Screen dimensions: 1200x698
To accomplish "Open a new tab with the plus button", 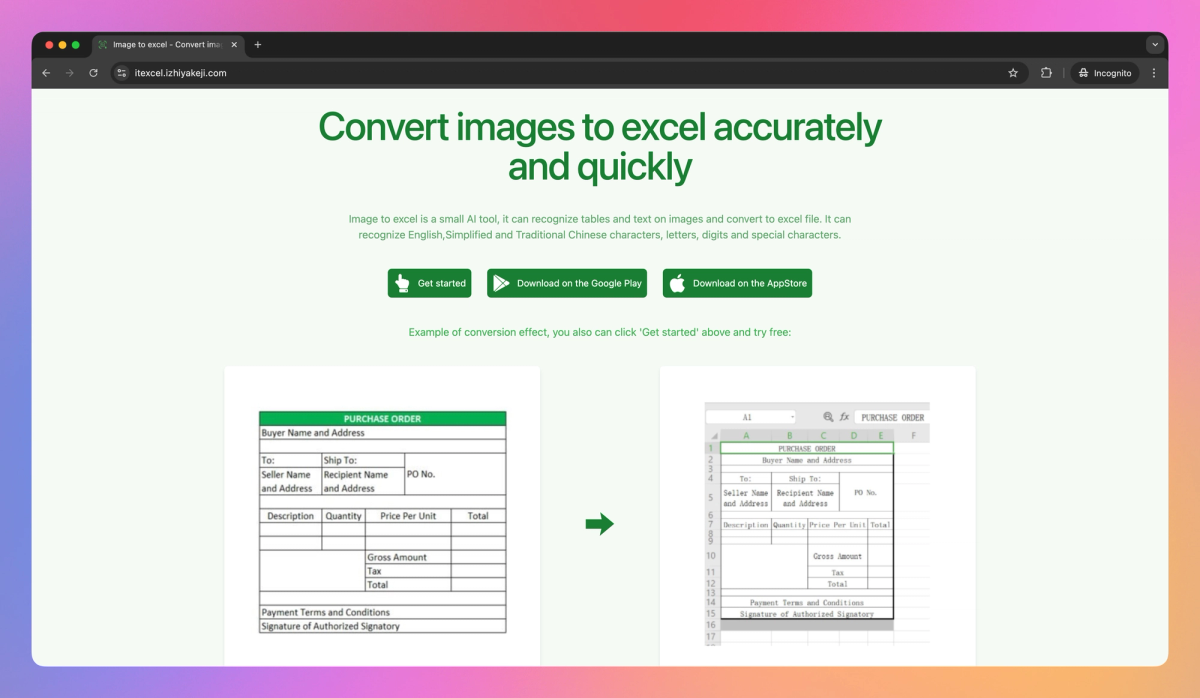I will point(257,44).
